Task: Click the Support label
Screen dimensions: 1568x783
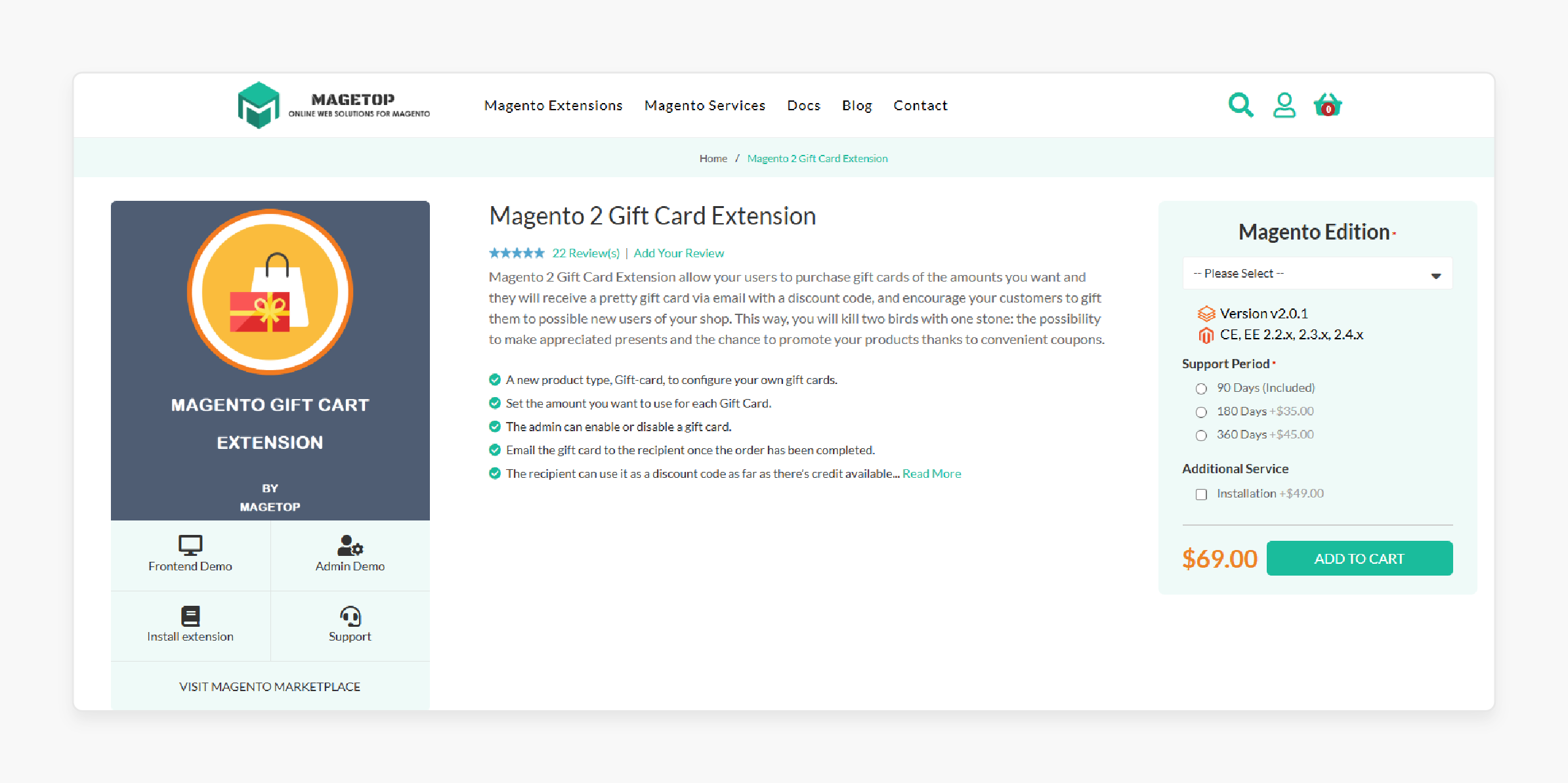Action: [350, 637]
